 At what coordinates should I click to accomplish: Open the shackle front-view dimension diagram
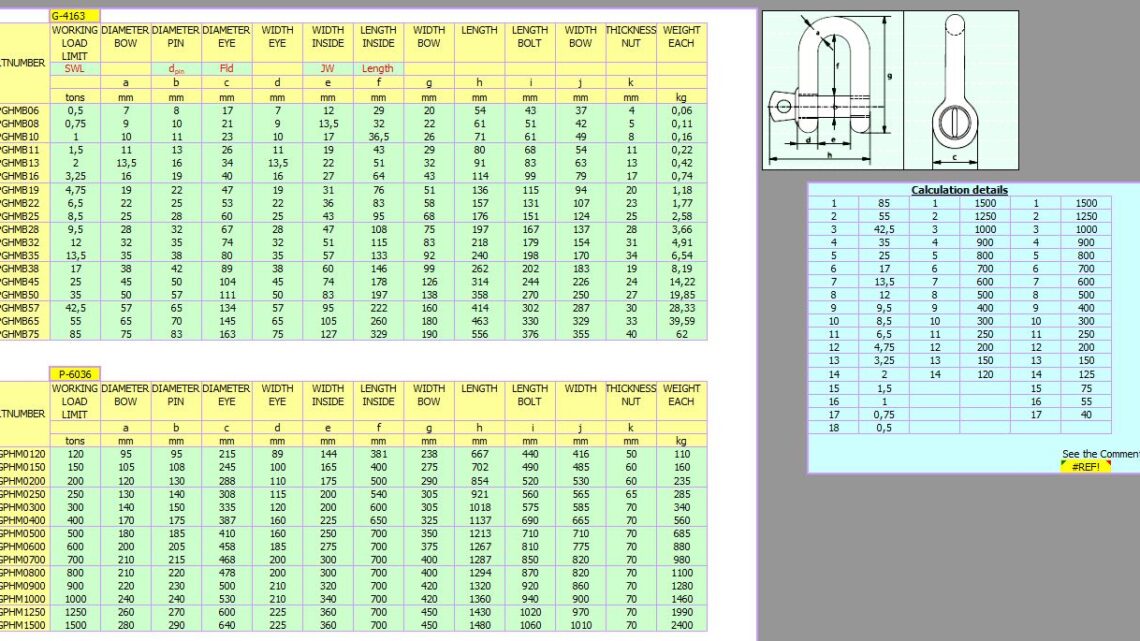pyautogui.click(x=832, y=90)
